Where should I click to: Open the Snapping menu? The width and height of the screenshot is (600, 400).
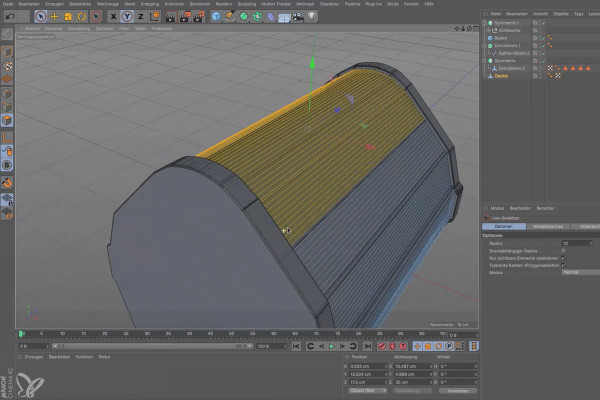(150, 4)
